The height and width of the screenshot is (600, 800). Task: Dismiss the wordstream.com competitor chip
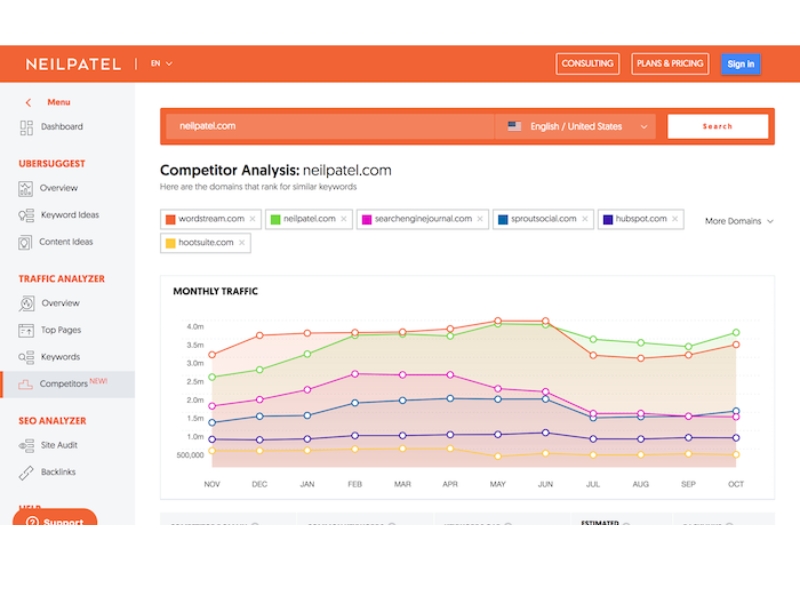pos(252,217)
